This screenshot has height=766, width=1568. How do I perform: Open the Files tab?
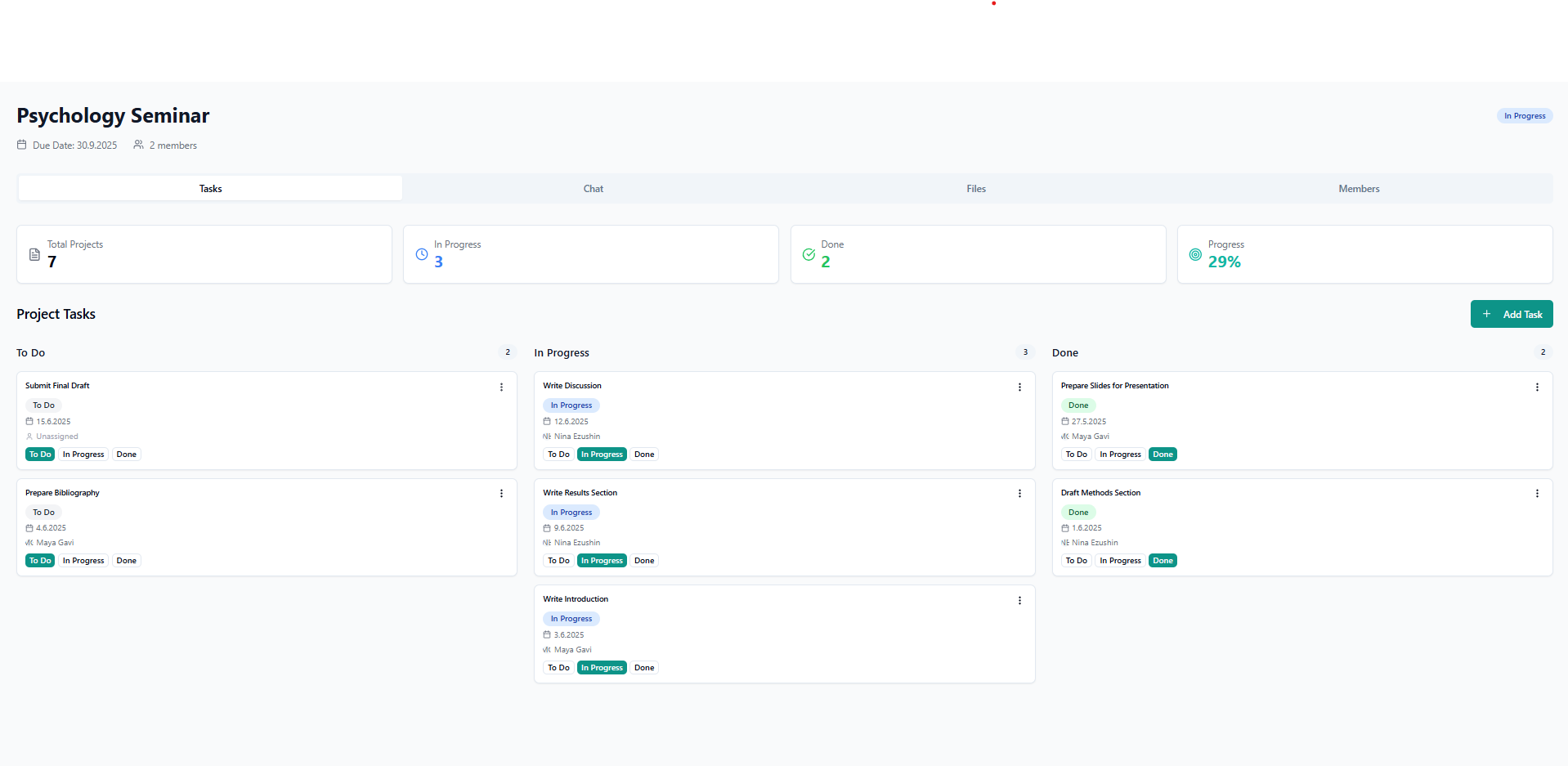976,189
